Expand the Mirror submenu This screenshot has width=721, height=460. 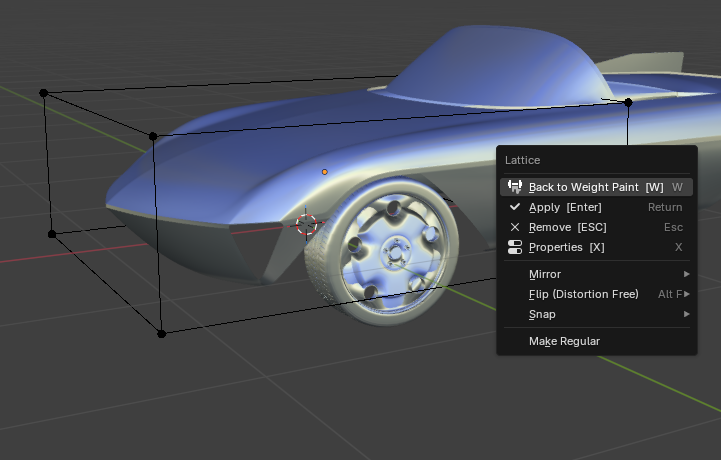(596, 274)
